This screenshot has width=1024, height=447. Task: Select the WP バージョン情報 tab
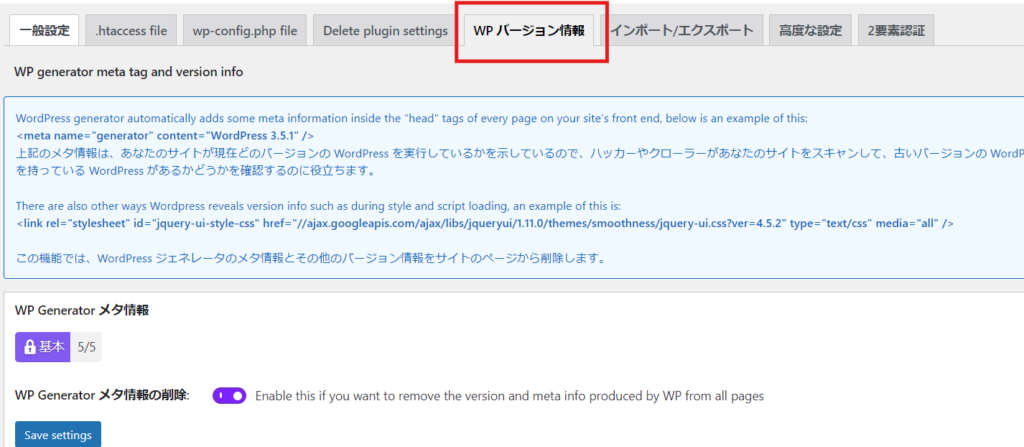pos(532,30)
